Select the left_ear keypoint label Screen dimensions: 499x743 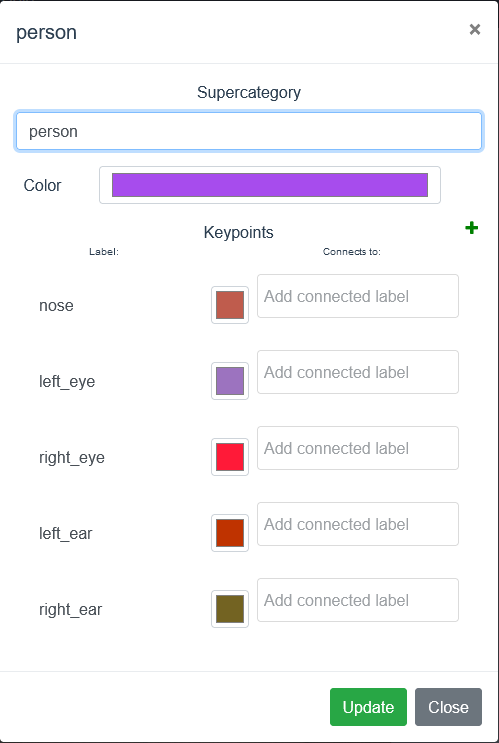point(65,534)
